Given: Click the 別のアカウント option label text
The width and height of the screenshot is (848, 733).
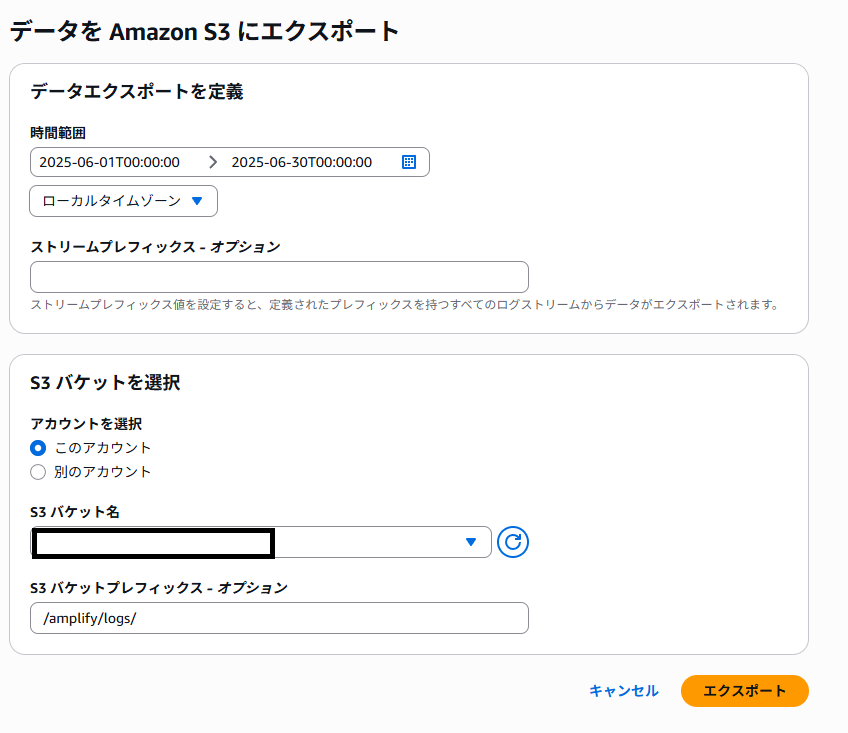Looking at the screenshot, I should [103, 472].
